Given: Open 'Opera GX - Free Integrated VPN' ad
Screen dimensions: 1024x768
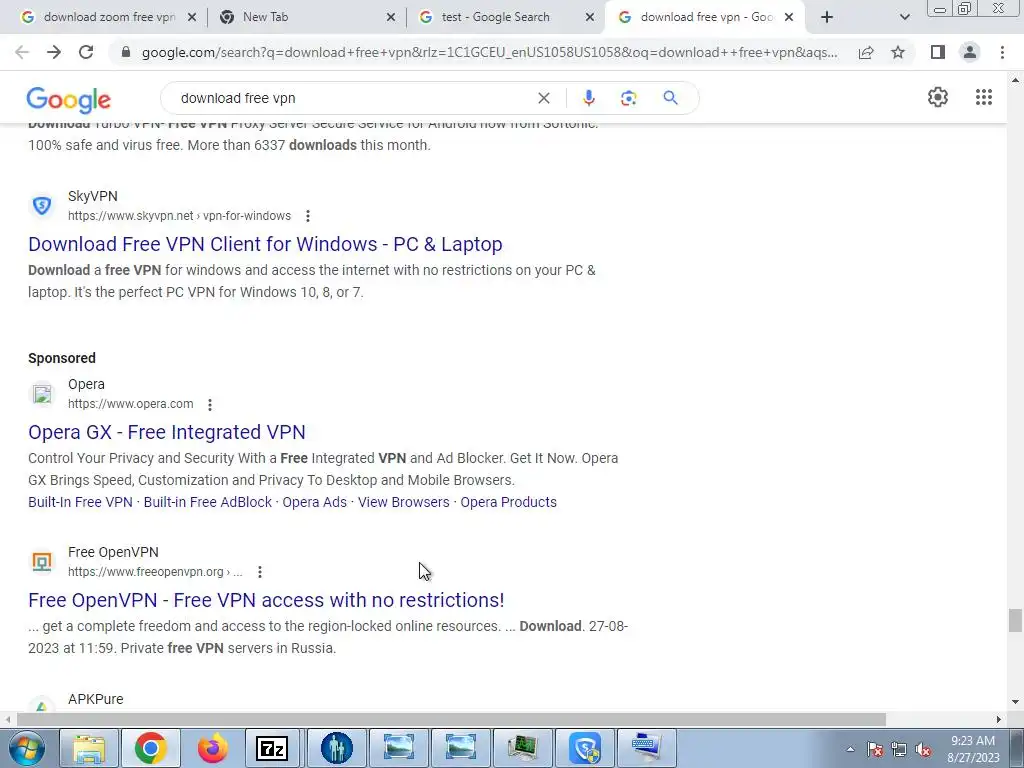Looking at the screenshot, I should (x=167, y=432).
